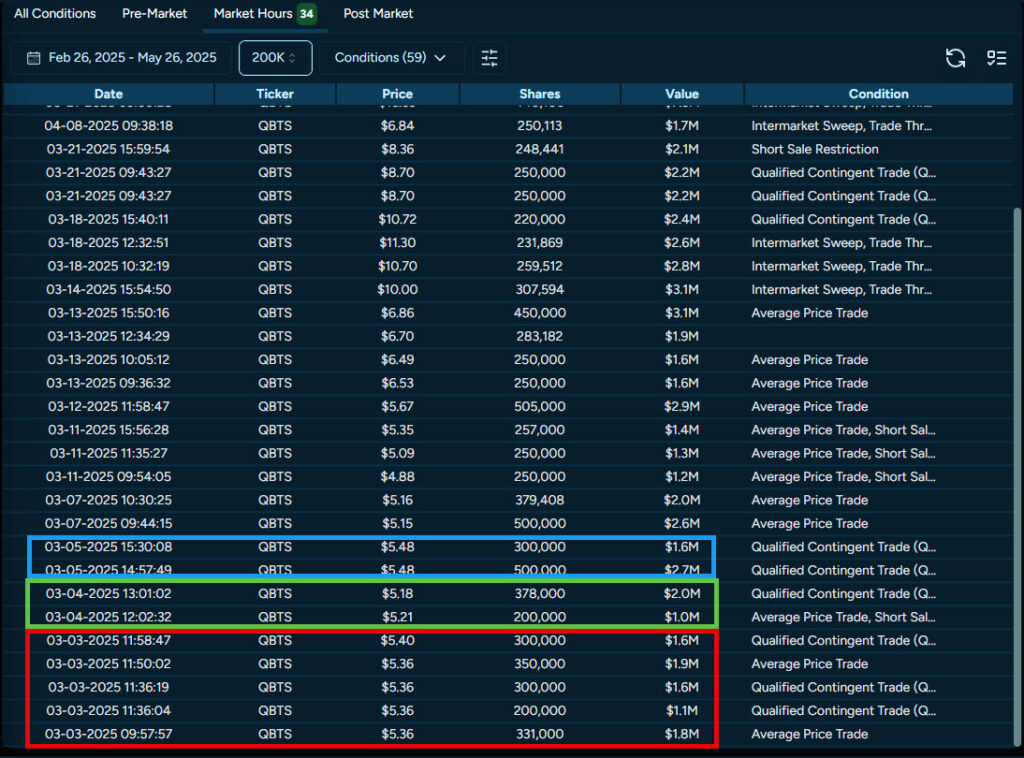Click the $2.8M value cell

(682, 266)
